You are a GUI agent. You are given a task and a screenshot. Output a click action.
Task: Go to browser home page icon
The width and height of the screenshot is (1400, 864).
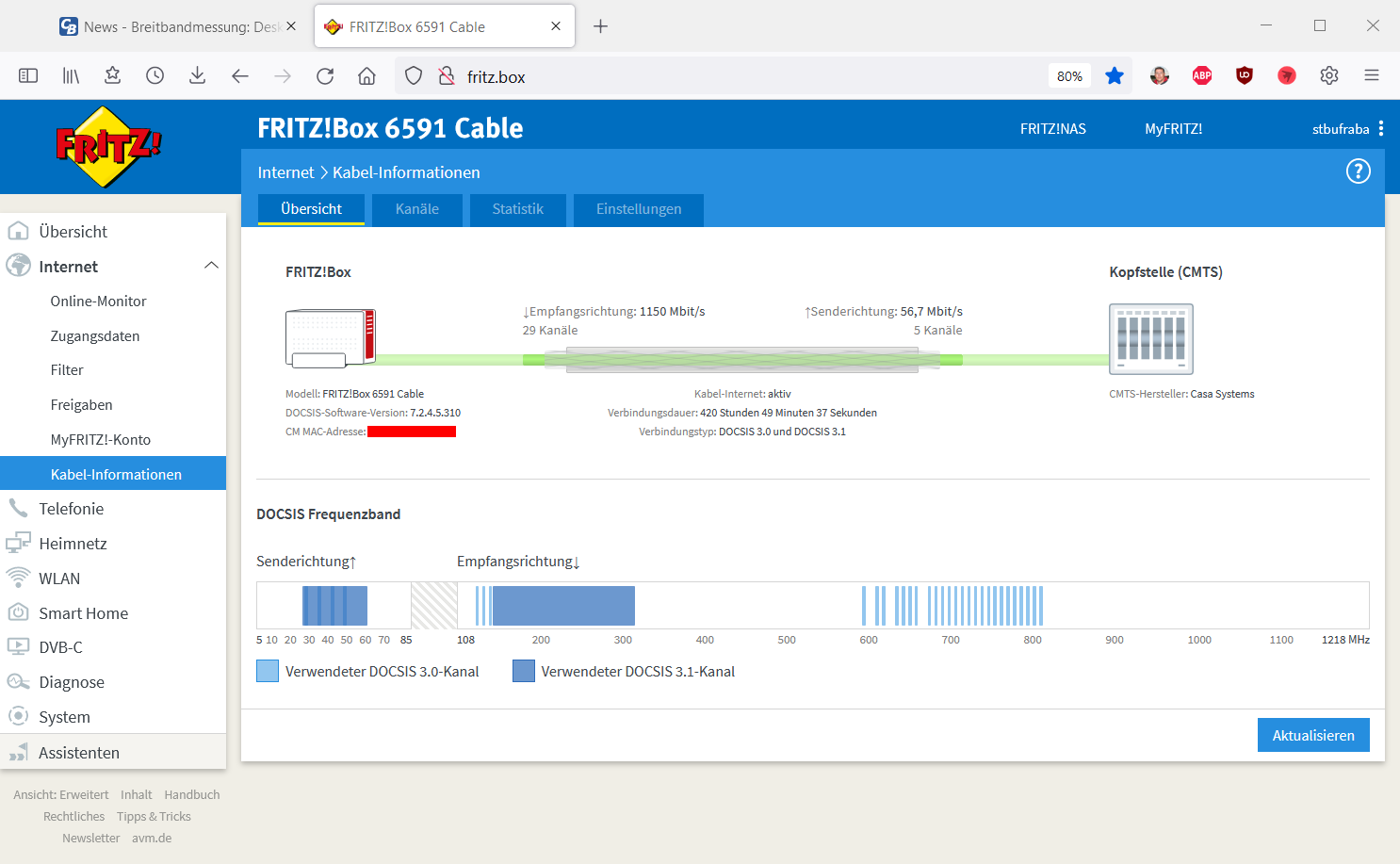click(367, 76)
